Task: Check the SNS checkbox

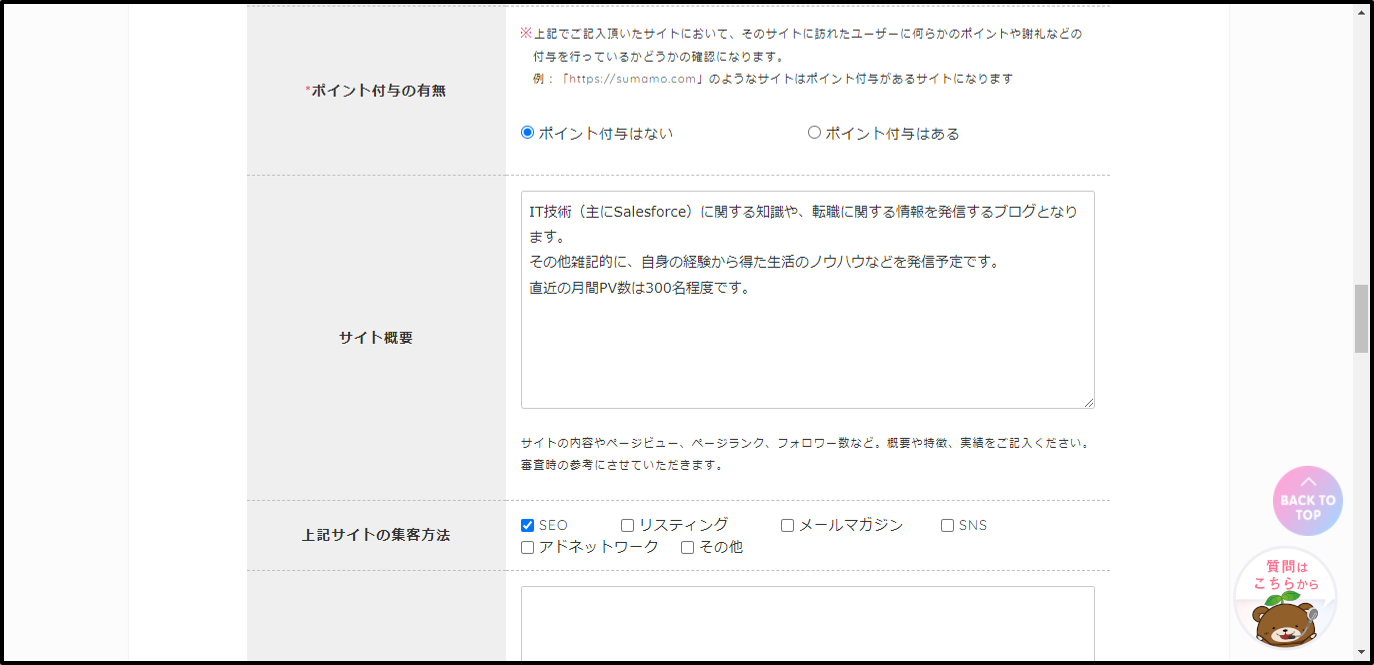Action: pyautogui.click(x=948, y=525)
